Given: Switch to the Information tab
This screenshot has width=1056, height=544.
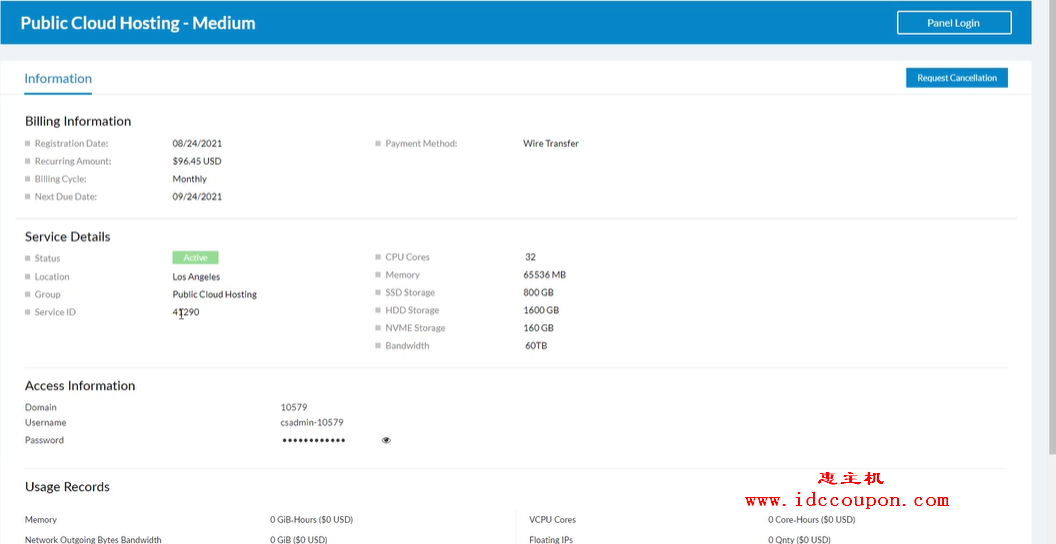Looking at the screenshot, I should coord(58,79).
